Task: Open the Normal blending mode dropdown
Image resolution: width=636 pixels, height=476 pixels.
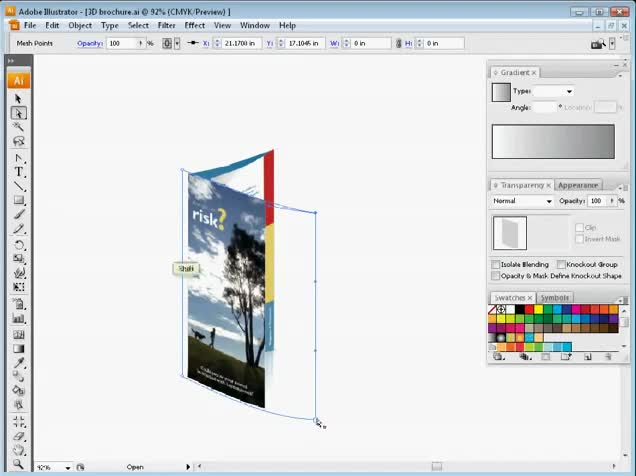Action: point(548,201)
